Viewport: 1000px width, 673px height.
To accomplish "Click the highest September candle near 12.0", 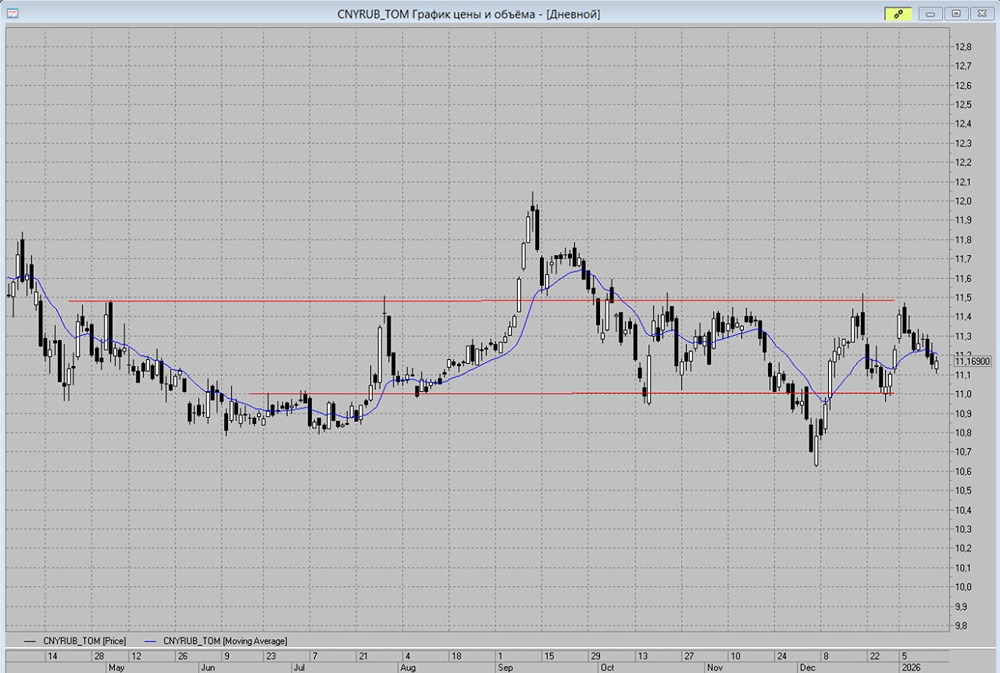I will [534, 225].
